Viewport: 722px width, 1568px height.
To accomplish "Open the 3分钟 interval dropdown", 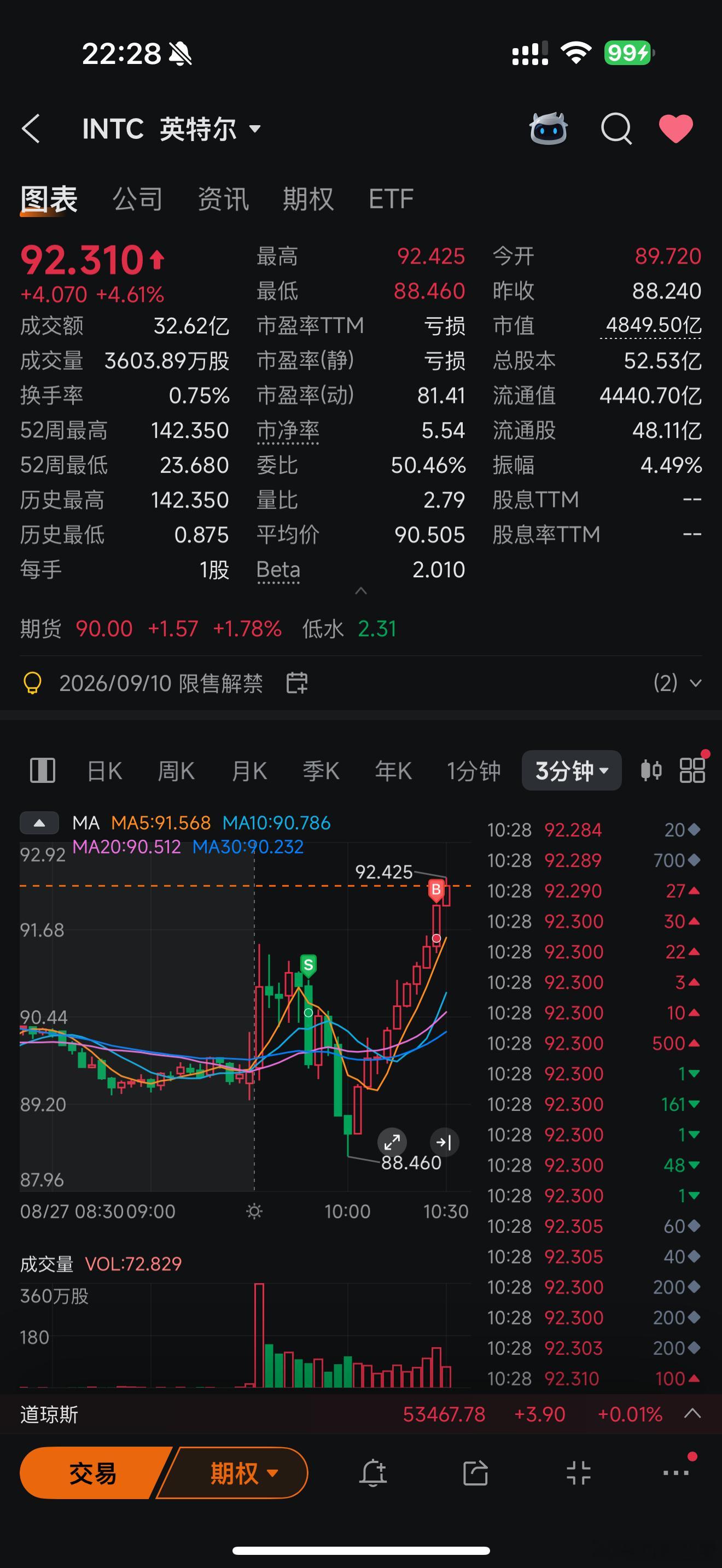I will (572, 771).
